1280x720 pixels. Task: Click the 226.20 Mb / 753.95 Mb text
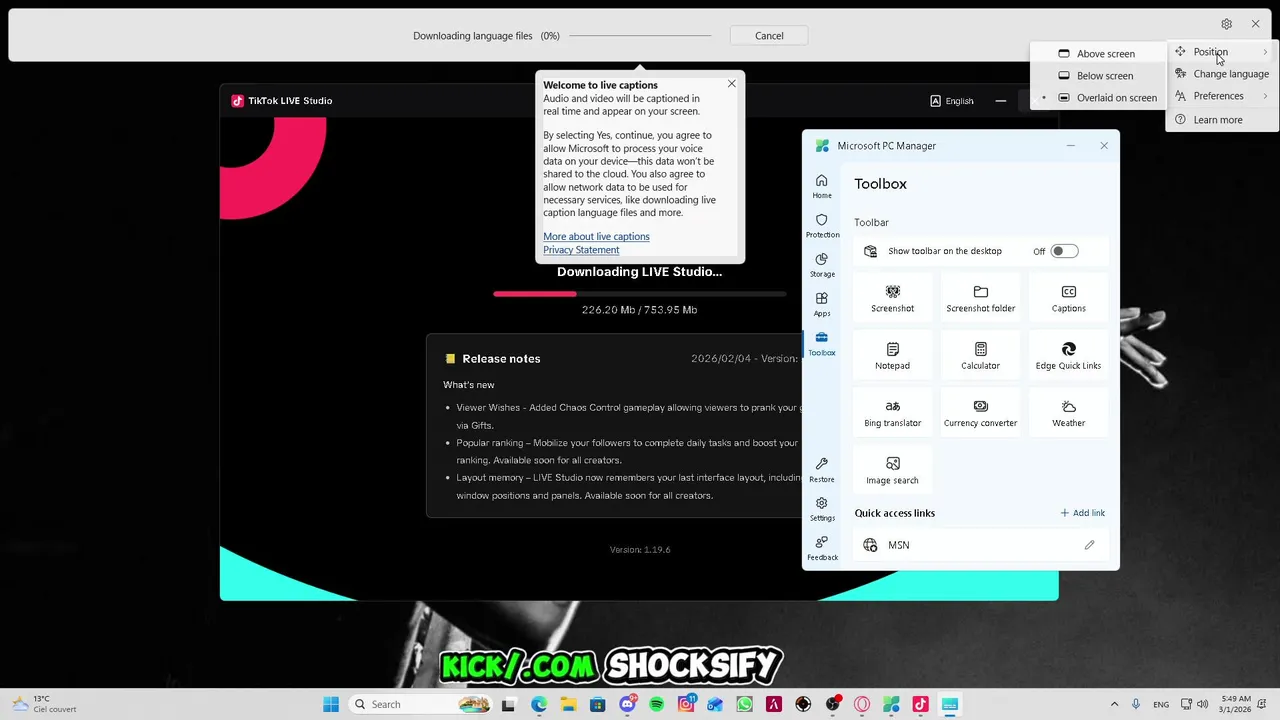tap(640, 310)
